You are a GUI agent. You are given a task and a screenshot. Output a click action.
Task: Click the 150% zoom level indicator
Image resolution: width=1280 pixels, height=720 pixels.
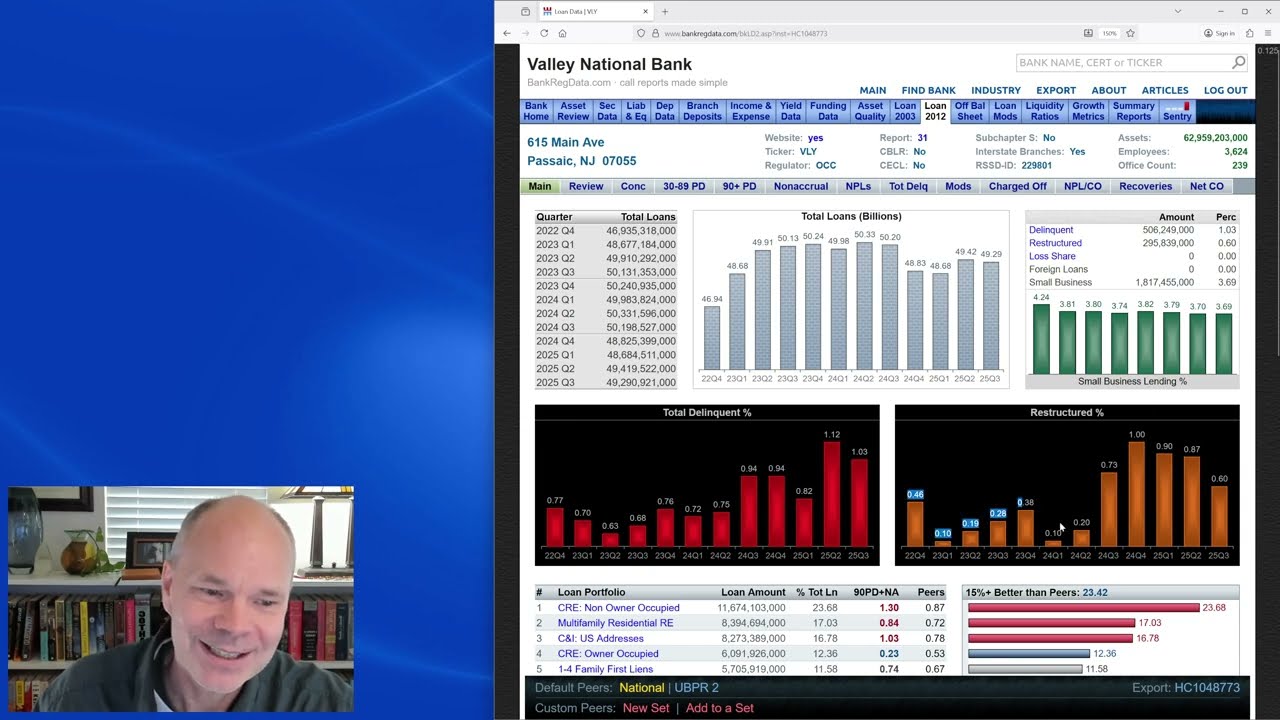click(x=1109, y=33)
